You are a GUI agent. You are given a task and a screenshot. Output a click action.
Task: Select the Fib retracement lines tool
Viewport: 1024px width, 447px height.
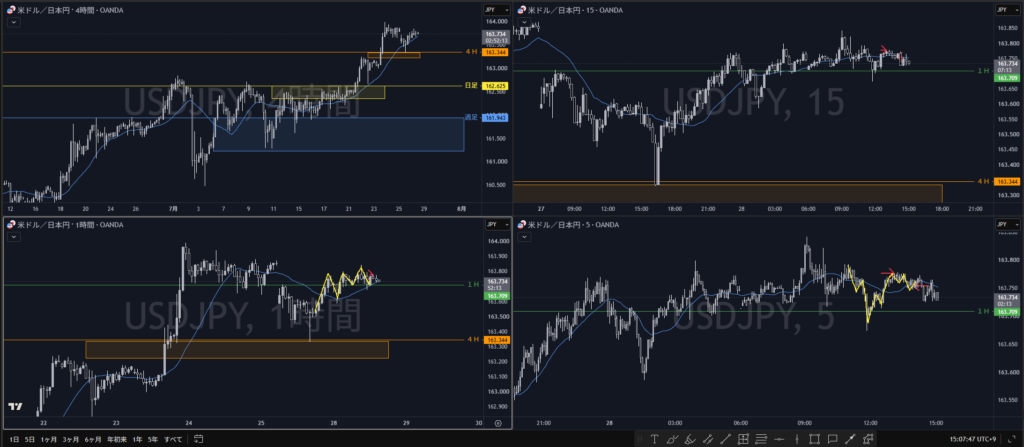(761, 439)
